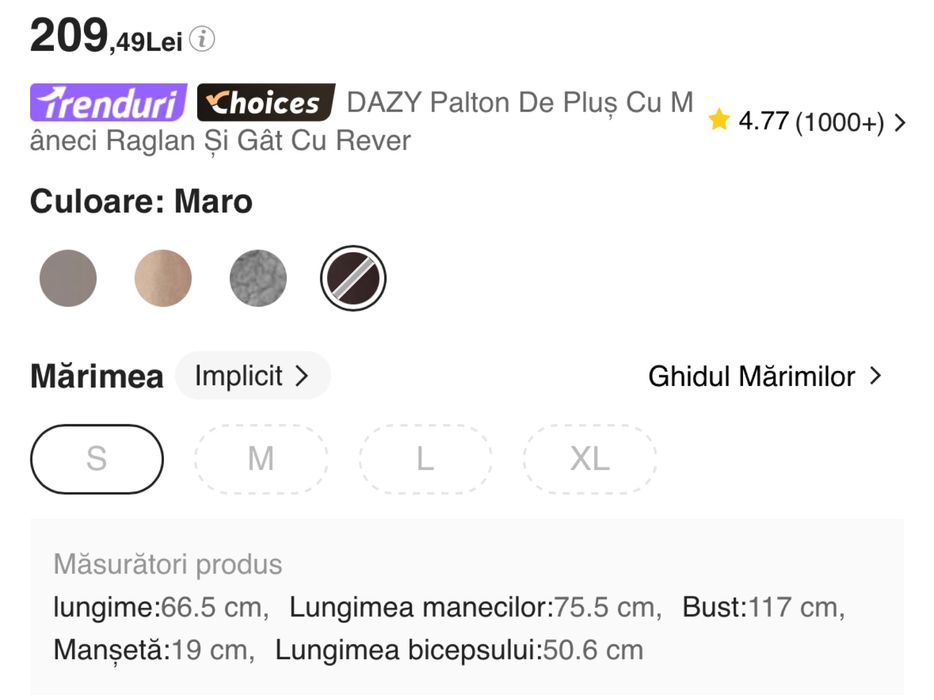934x700 pixels.
Task: Choose size M
Action: 261,459
